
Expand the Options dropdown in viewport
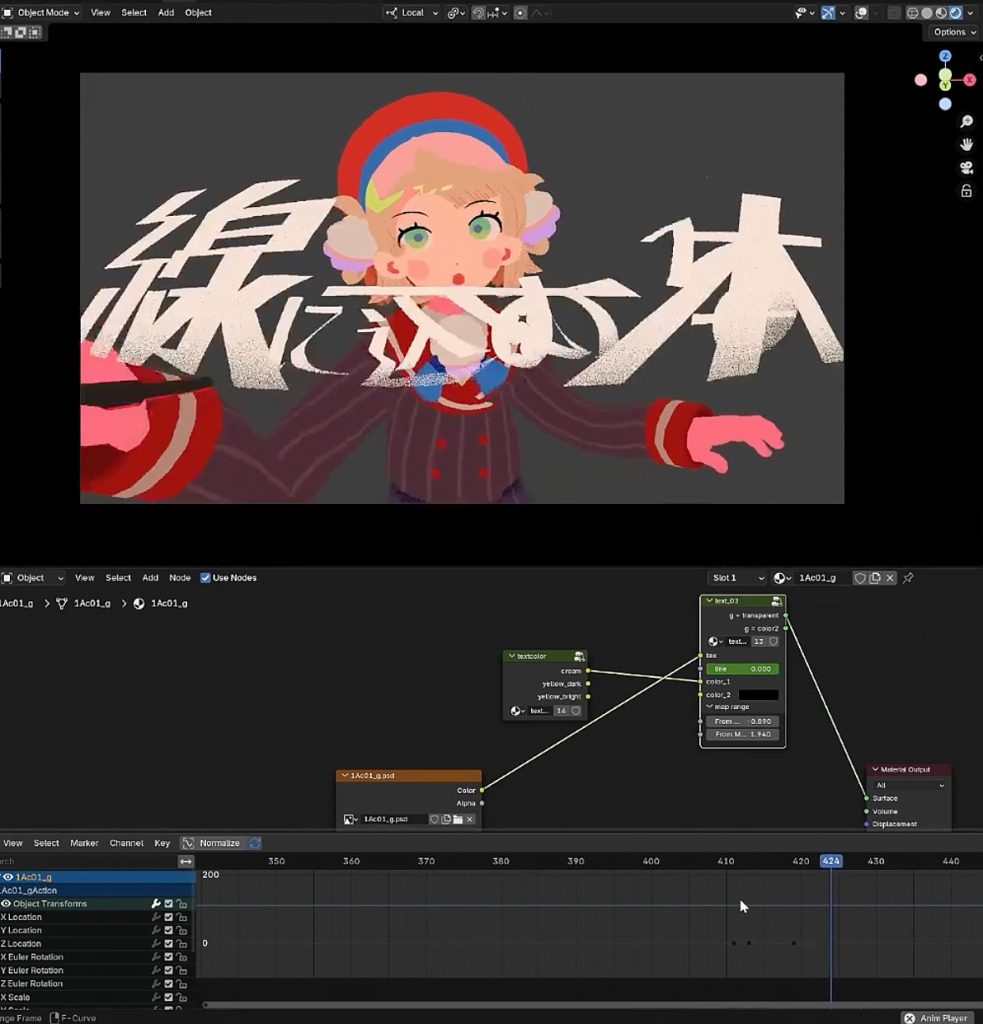click(x=953, y=32)
